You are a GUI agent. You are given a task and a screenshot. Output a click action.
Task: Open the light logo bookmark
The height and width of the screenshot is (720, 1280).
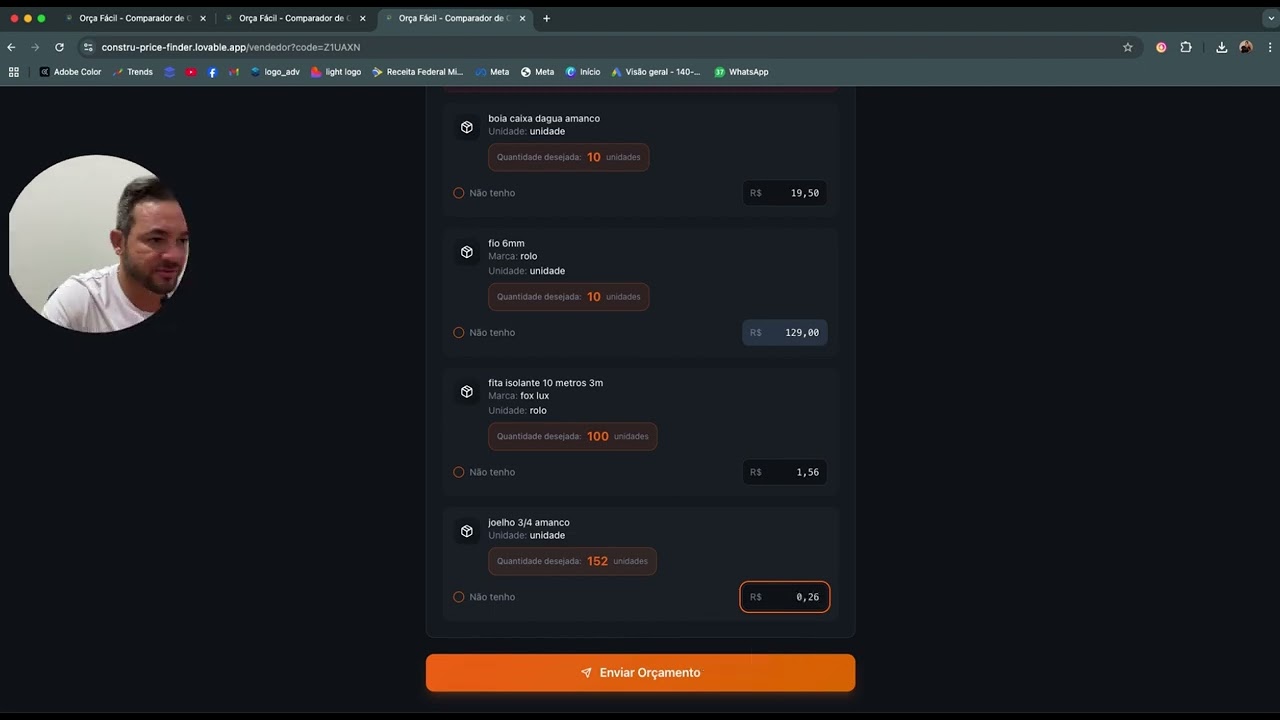336,72
